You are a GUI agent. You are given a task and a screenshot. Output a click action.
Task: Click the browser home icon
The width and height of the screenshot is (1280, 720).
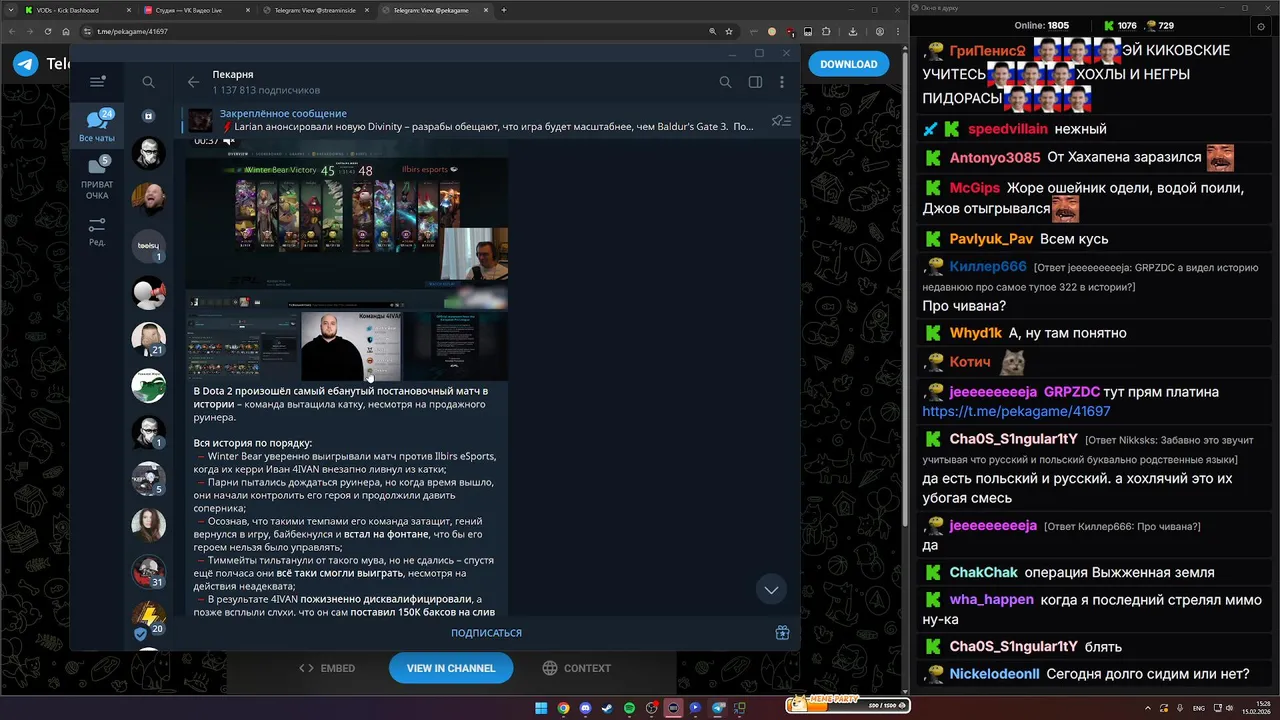coord(66,31)
